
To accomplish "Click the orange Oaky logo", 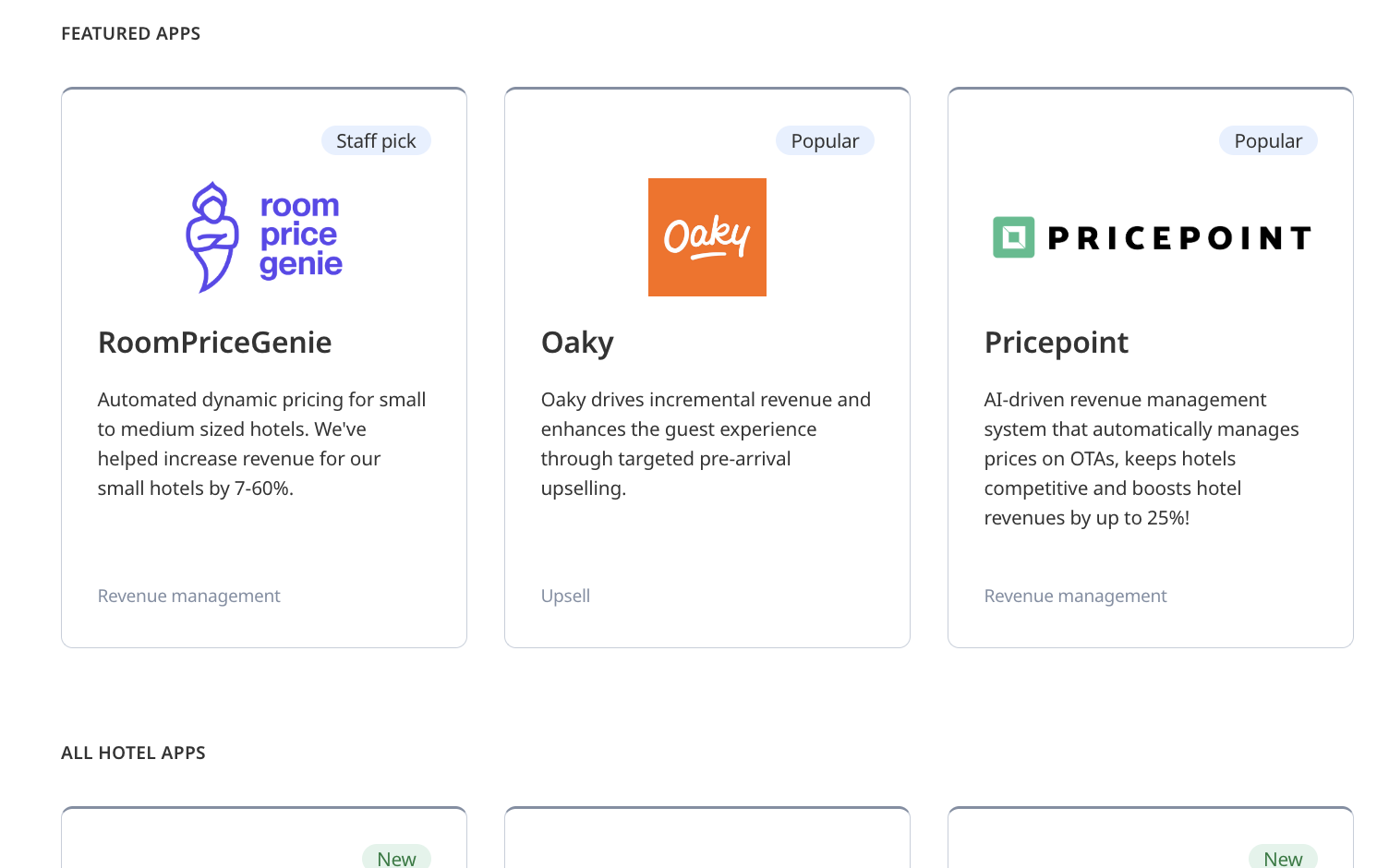I will coord(707,237).
